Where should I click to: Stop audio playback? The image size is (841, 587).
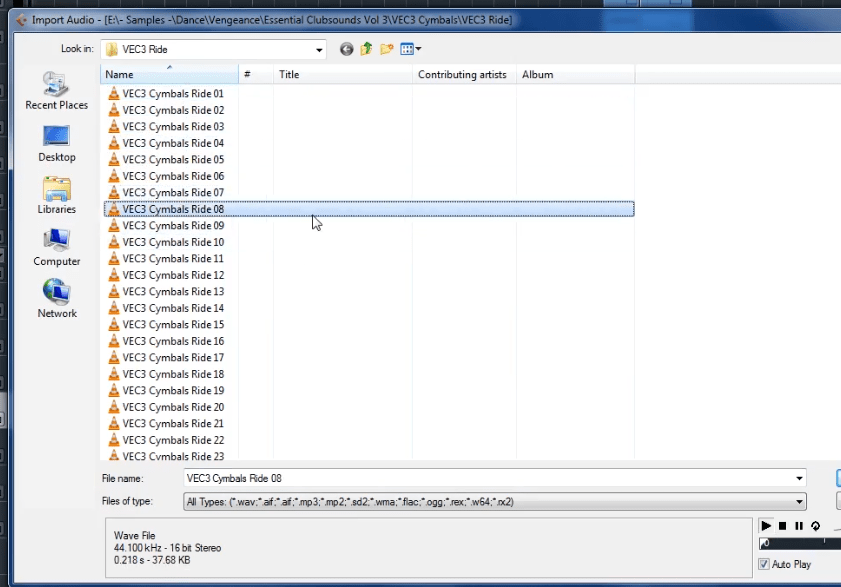783,525
